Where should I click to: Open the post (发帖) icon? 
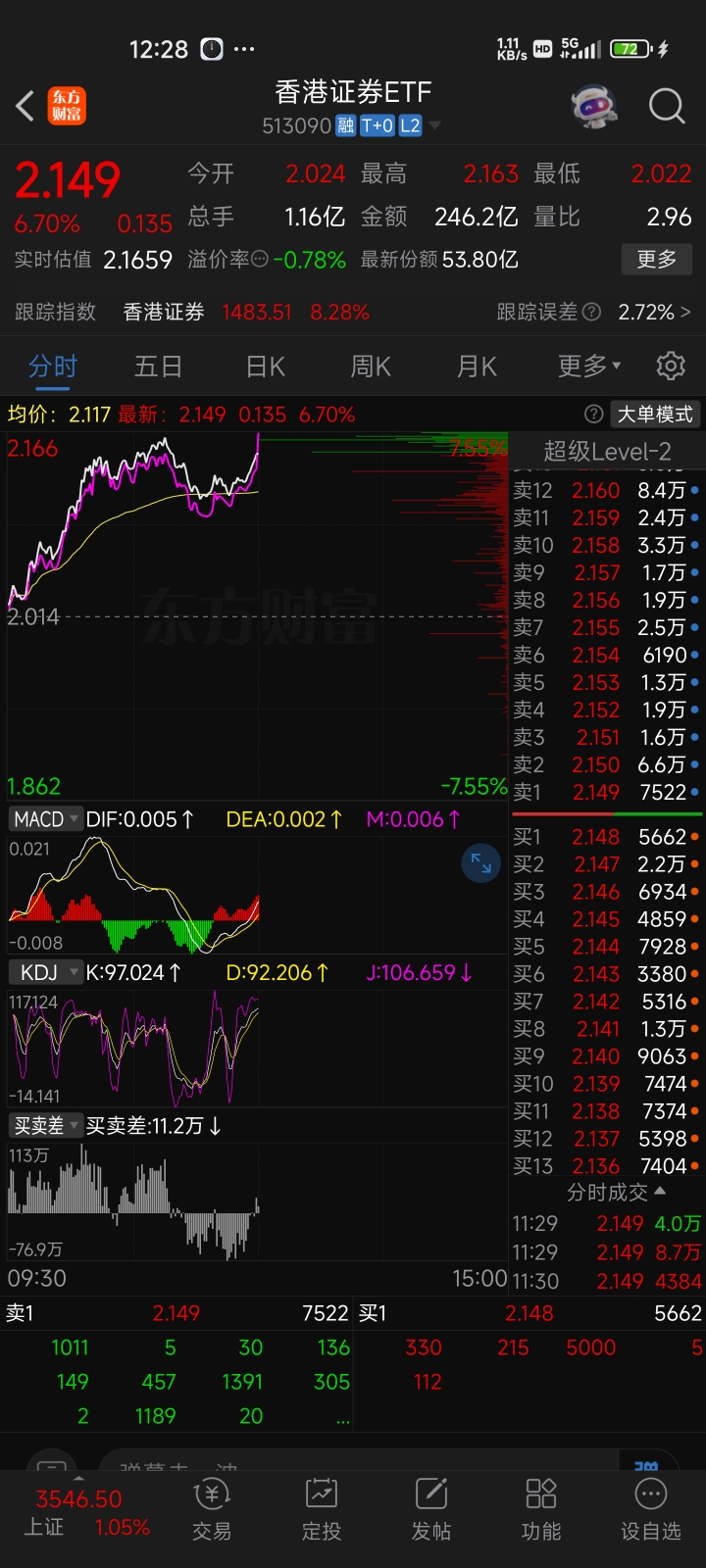coord(431,1510)
